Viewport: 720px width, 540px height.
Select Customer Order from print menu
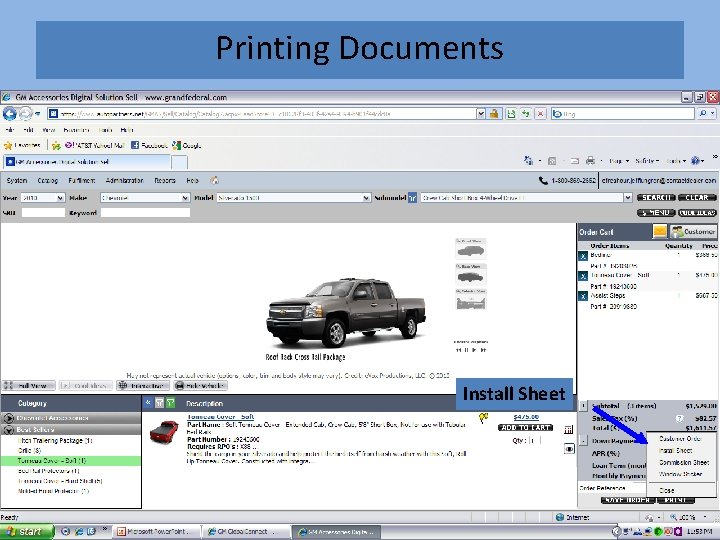click(x=680, y=439)
